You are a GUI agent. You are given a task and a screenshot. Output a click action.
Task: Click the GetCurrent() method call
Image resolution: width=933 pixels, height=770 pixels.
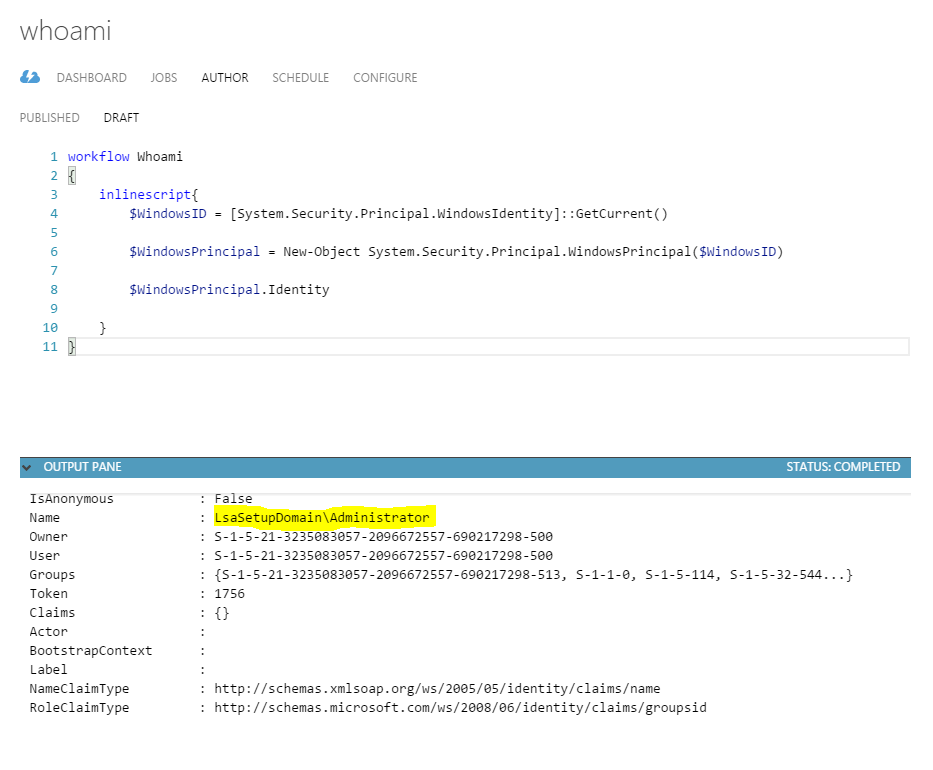620,214
